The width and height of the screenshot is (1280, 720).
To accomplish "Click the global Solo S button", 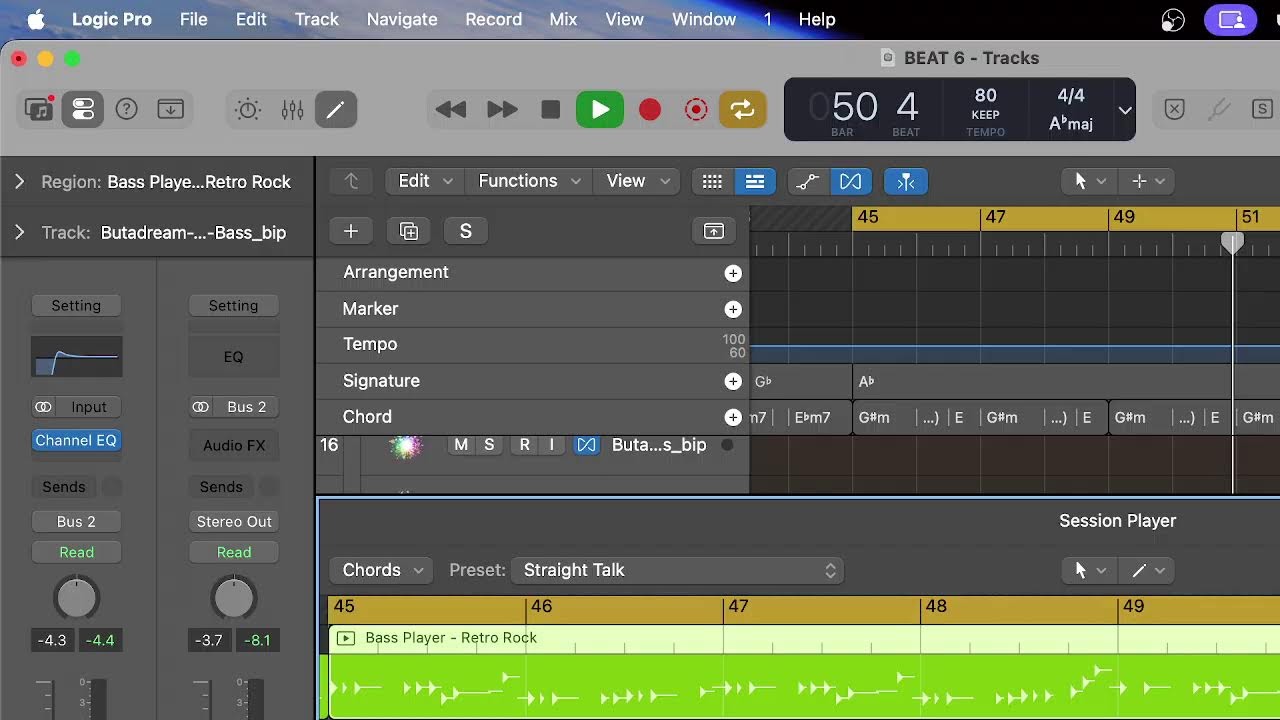I will [x=465, y=231].
